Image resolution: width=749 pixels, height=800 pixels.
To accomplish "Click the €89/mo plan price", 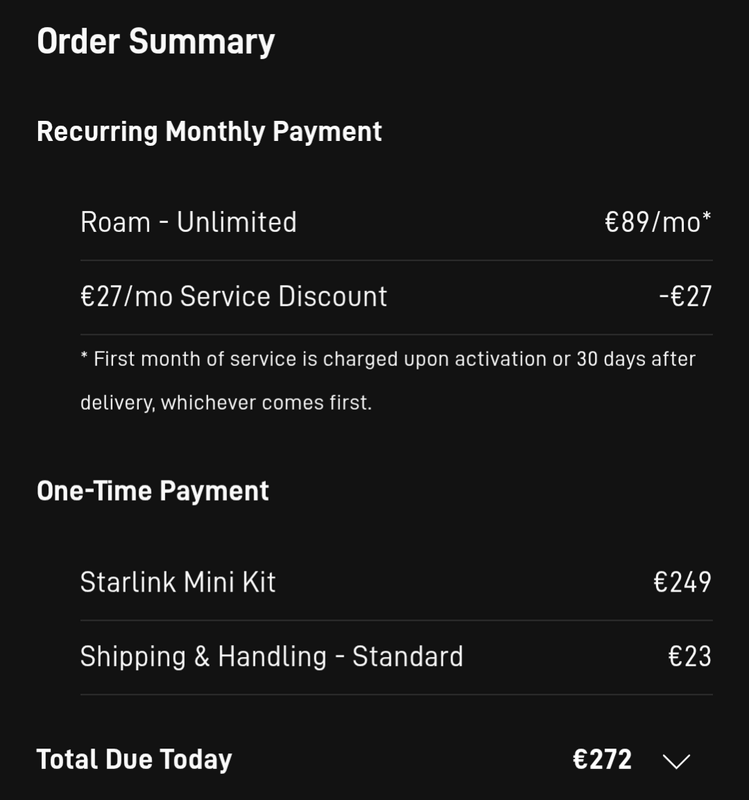I will pos(657,222).
